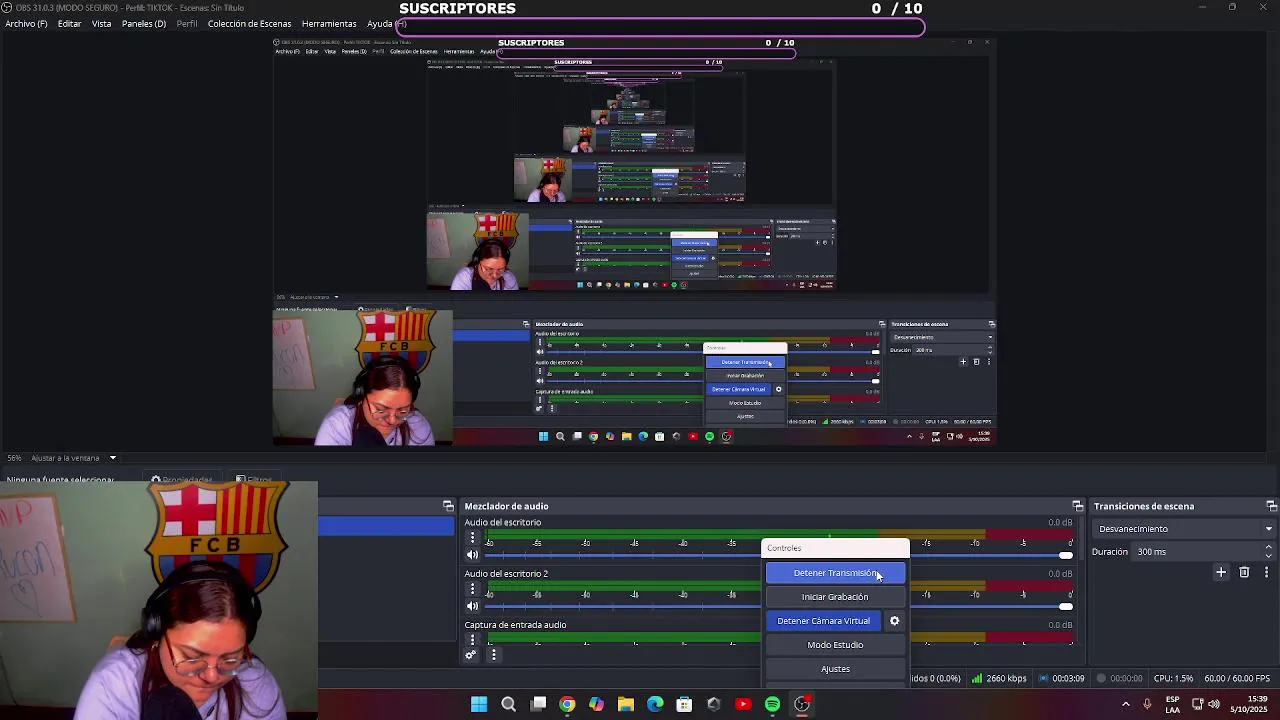The height and width of the screenshot is (720, 1280).
Task: Delete the selected scene transition
Action: 1244,573
